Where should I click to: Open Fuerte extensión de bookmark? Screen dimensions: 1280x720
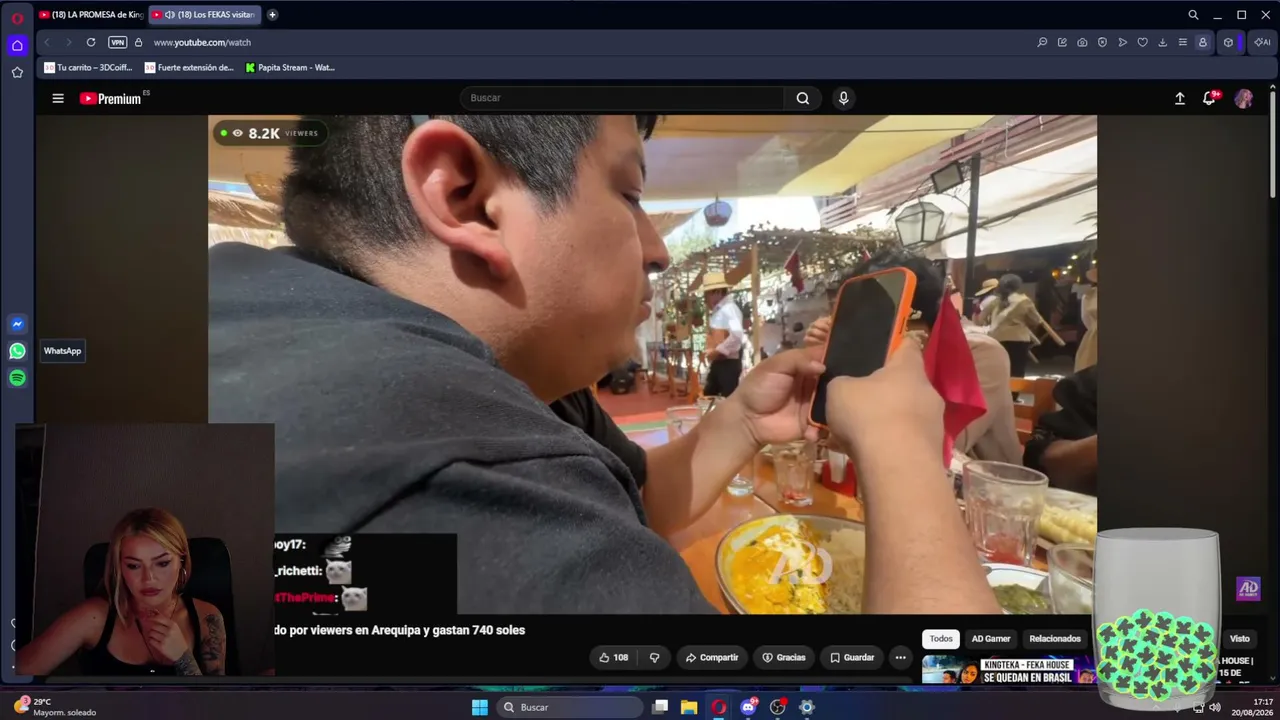click(x=189, y=68)
